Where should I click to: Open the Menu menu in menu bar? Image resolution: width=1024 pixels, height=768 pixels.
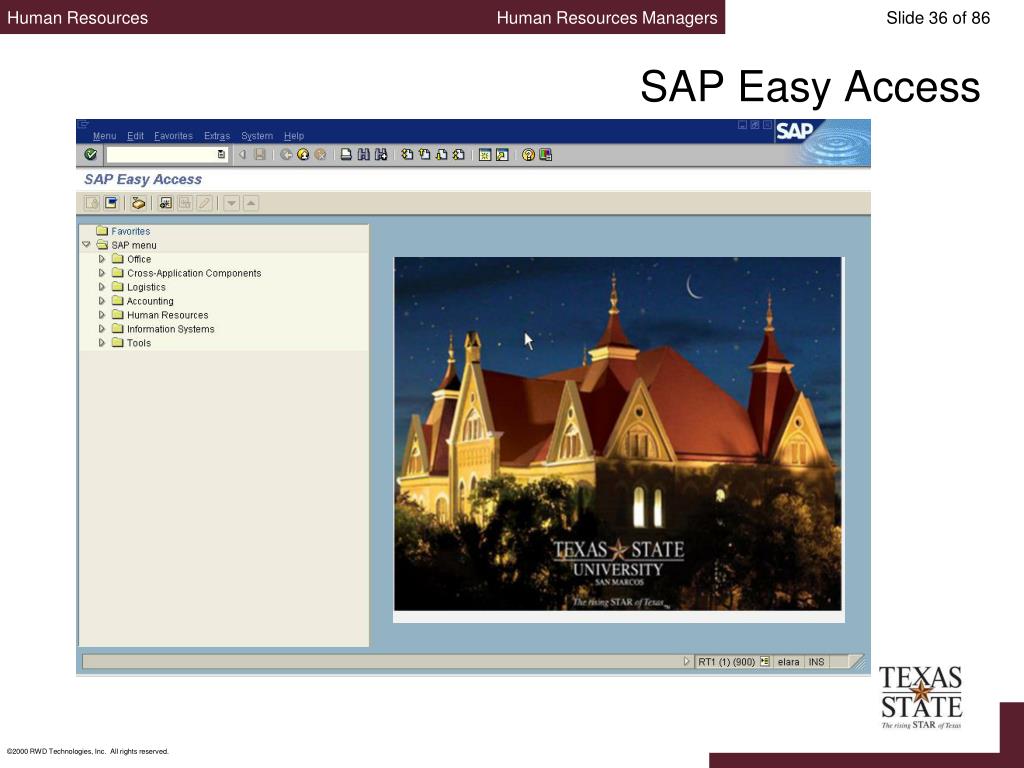click(104, 136)
